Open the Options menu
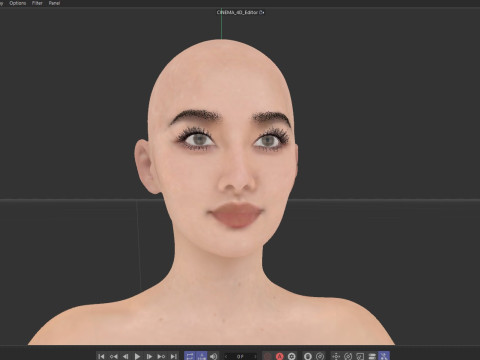This screenshot has height=360, width=480. (18, 3)
